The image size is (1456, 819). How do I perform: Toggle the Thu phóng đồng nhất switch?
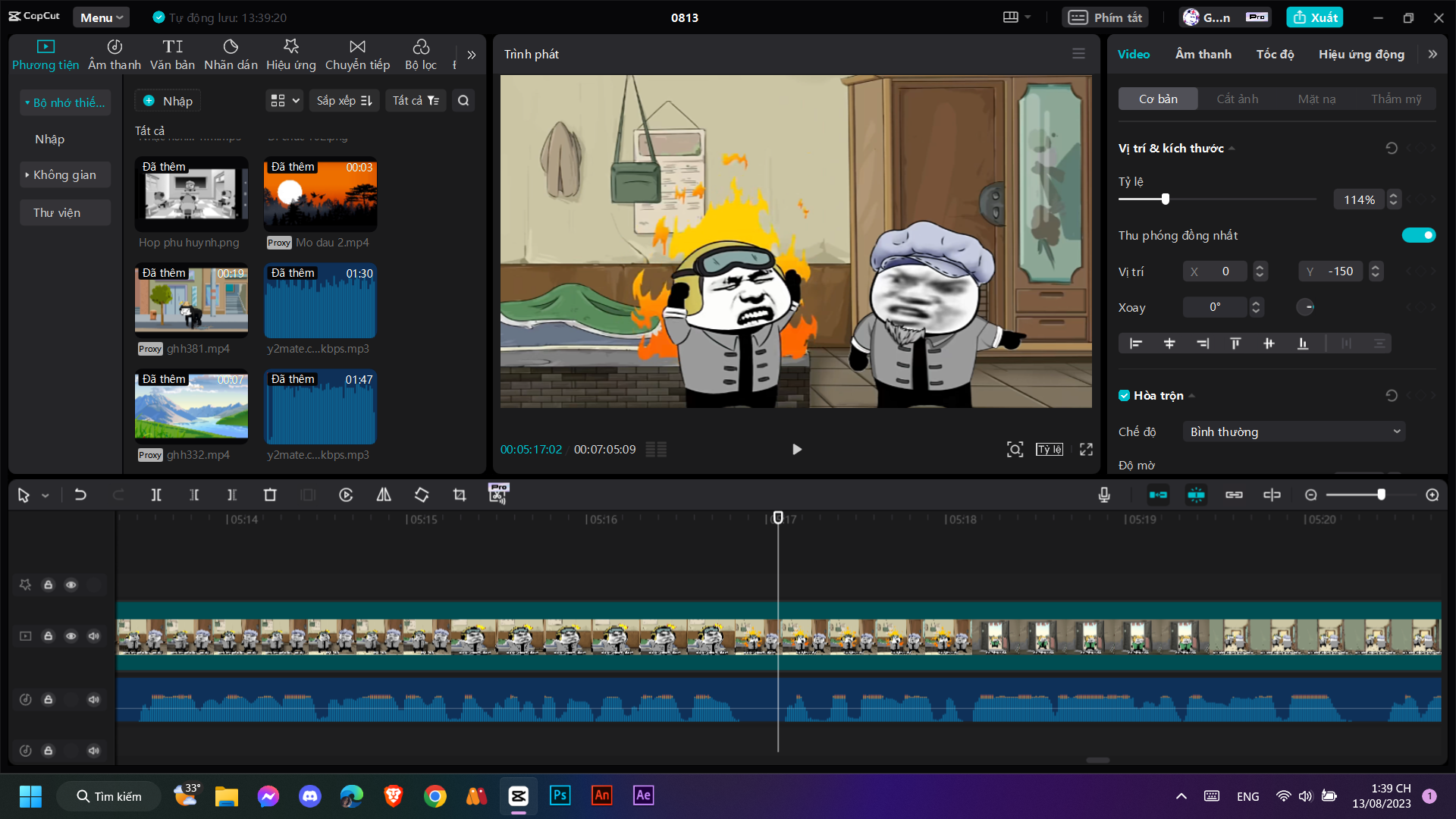tap(1418, 235)
